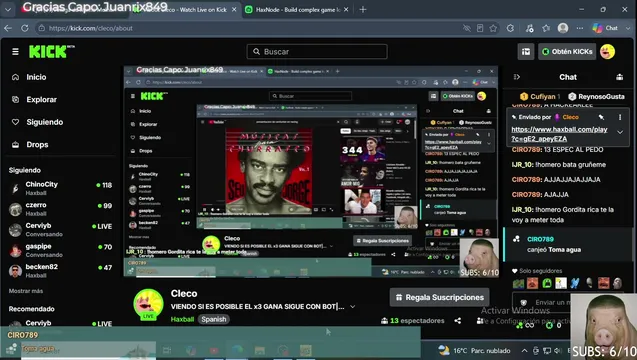Share the Cleco stream using share icon
The image size is (637, 360).
tap(458, 321)
